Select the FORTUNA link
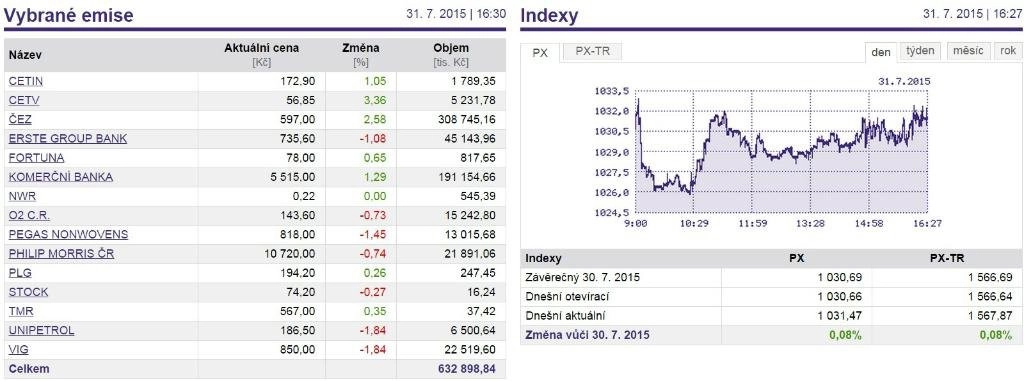Image resolution: width=1024 pixels, height=381 pixels. [x=37, y=157]
